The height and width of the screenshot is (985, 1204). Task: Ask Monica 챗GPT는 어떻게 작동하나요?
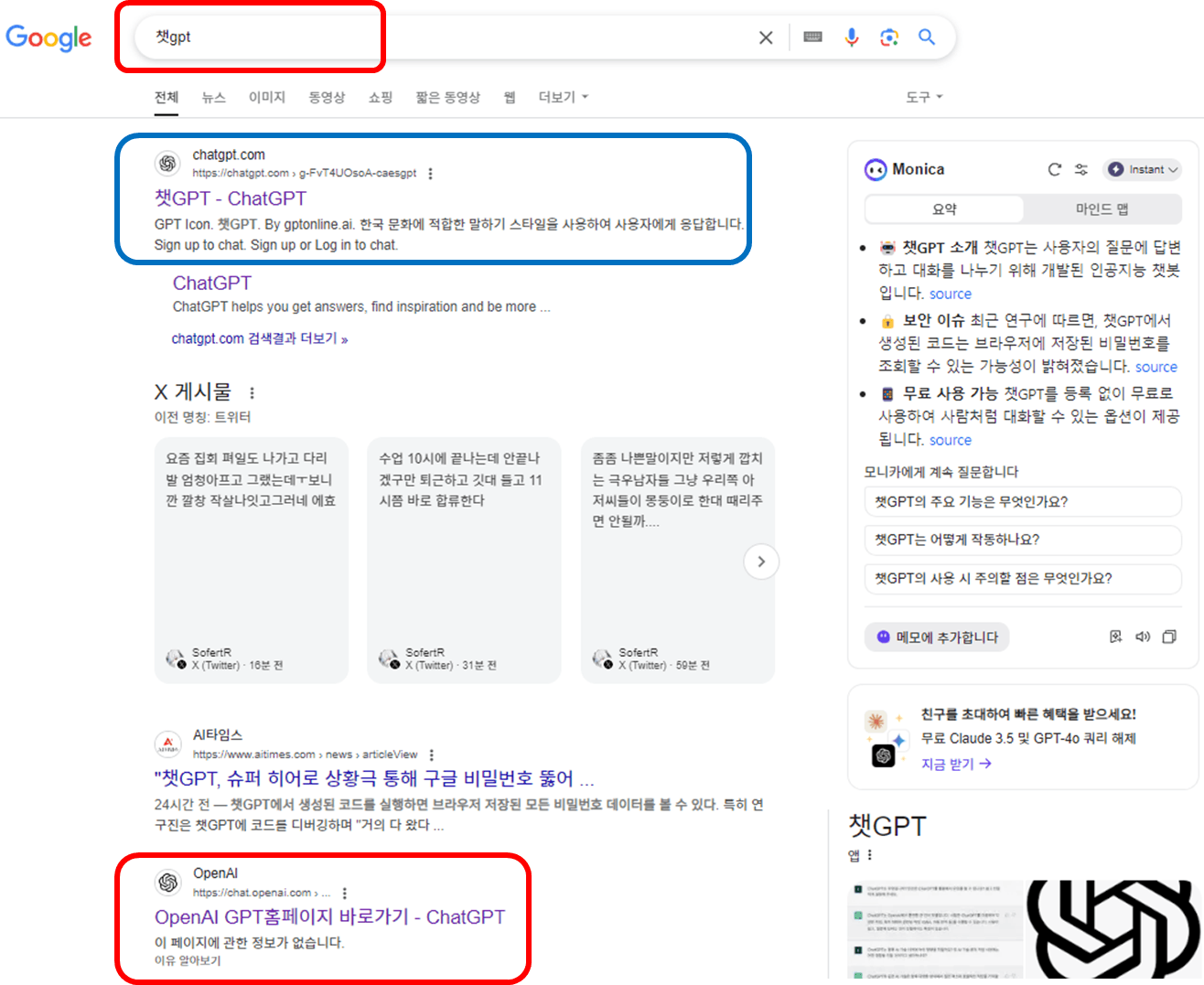pos(1023,541)
